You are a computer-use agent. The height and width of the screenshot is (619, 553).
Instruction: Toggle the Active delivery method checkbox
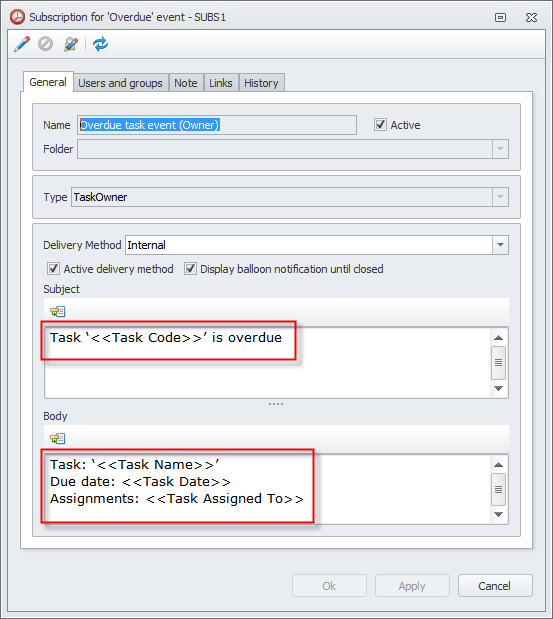[x=53, y=269]
